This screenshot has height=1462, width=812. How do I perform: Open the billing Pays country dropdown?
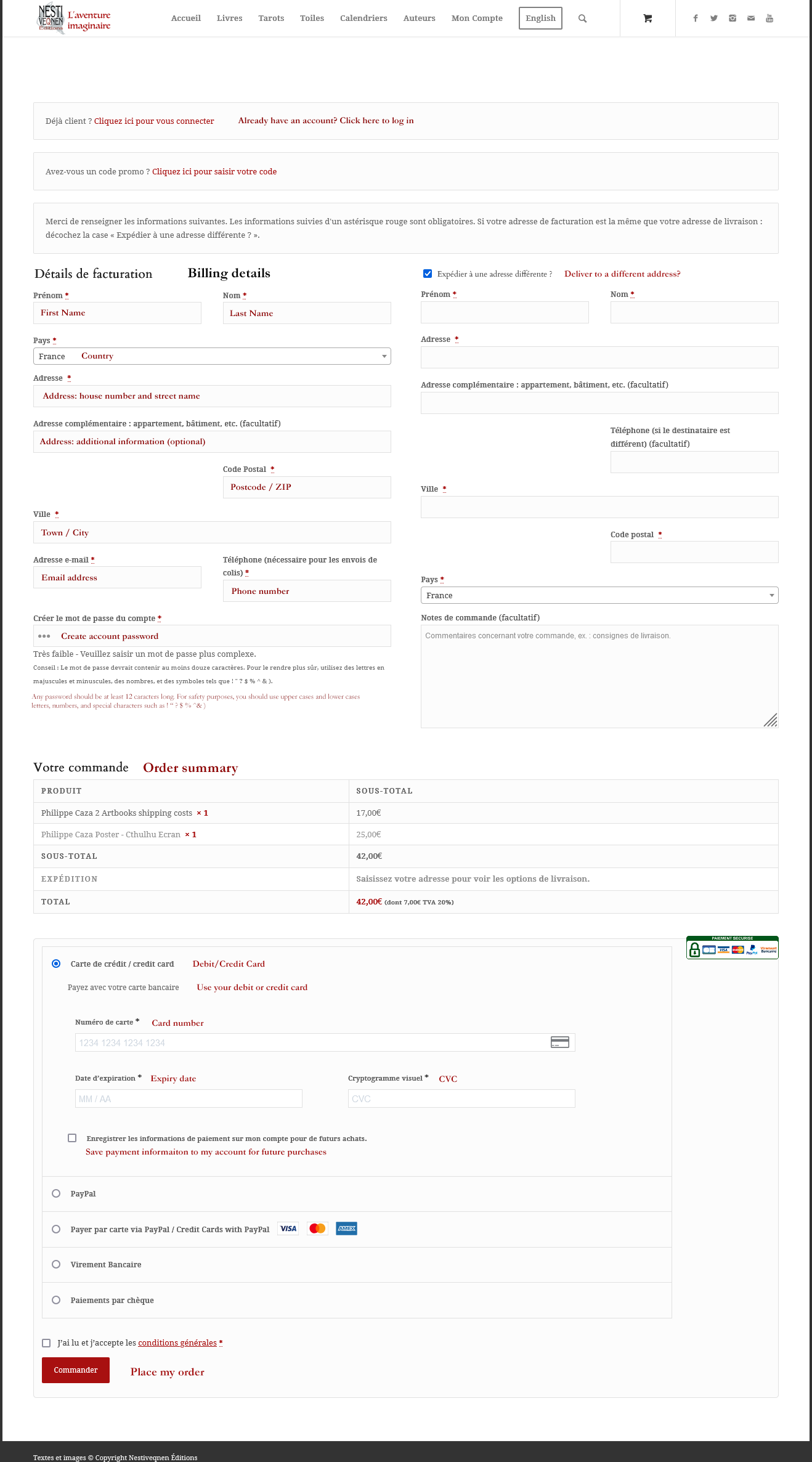click(212, 356)
